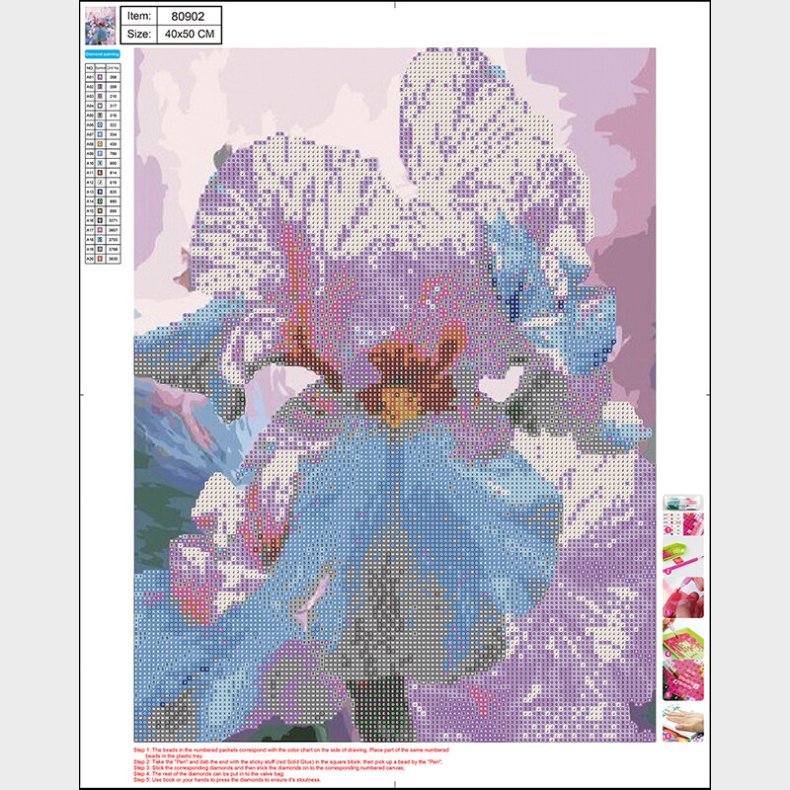Click the DMC No. header cell

tap(113, 68)
